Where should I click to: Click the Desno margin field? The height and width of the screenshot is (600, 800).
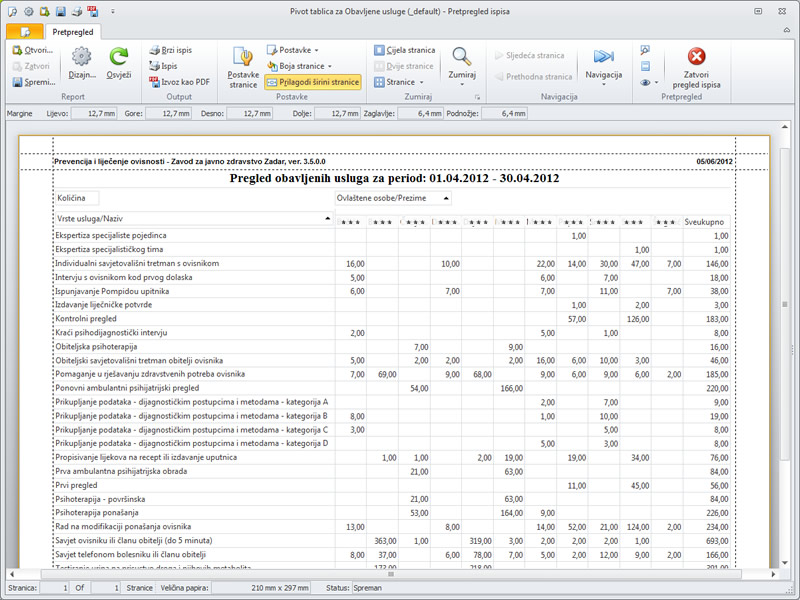(x=249, y=113)
